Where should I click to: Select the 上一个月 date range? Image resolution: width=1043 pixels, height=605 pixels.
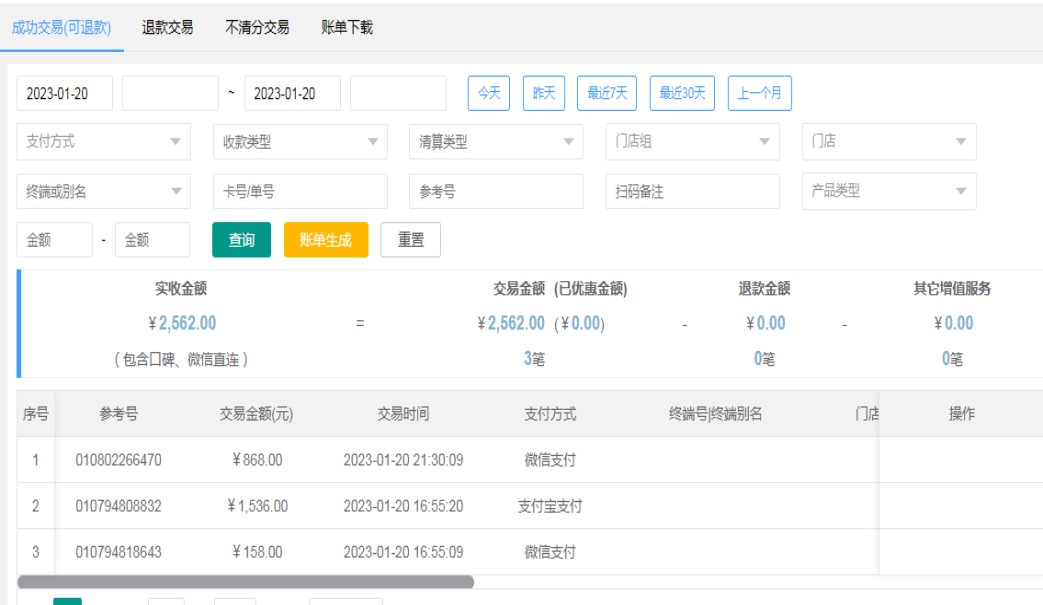click(x=760, y=93)
